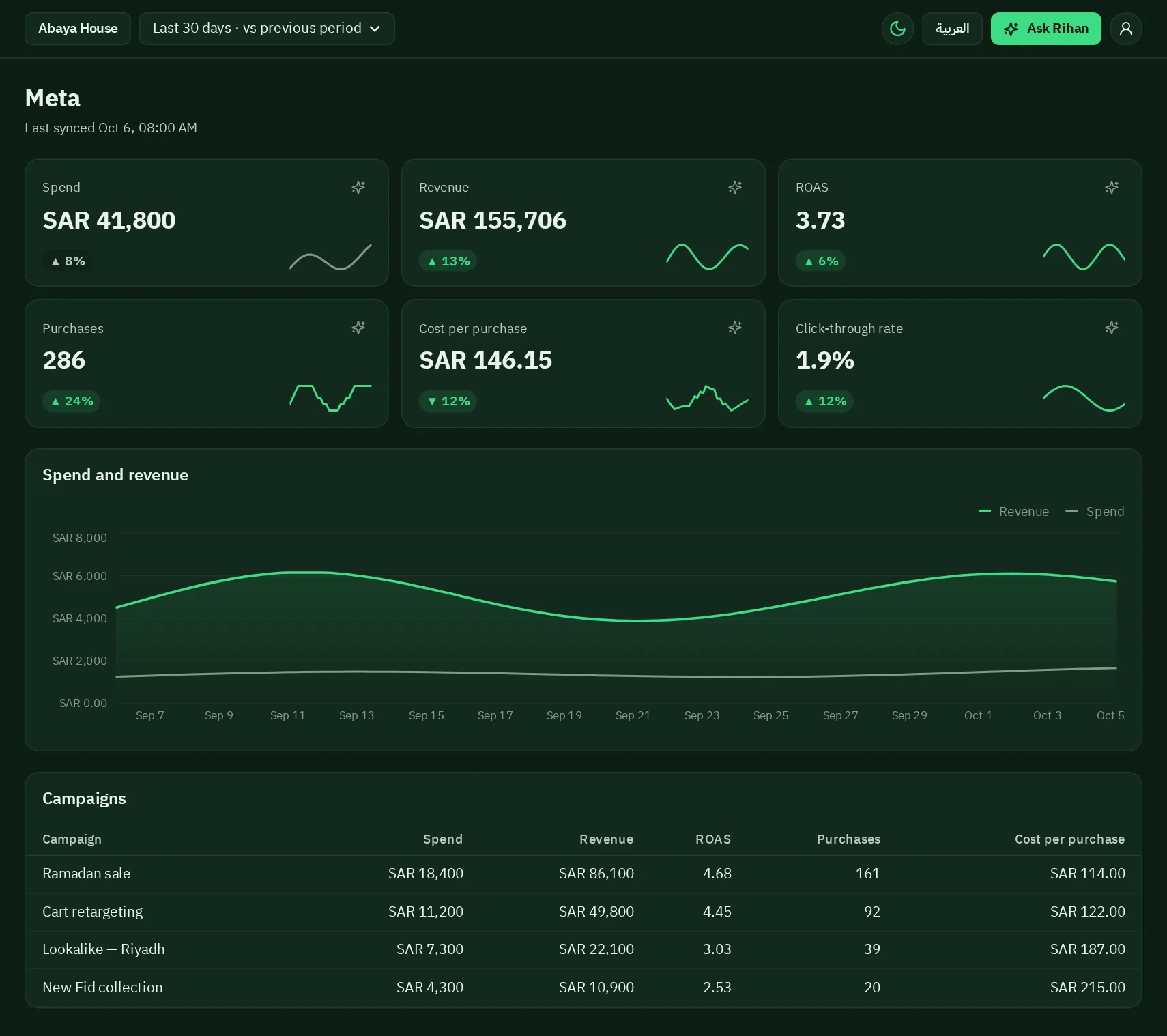The height and width of the screenshot is (1036, 1167).
Task: Click the 3.73 ROAS value
Action: 820,220
